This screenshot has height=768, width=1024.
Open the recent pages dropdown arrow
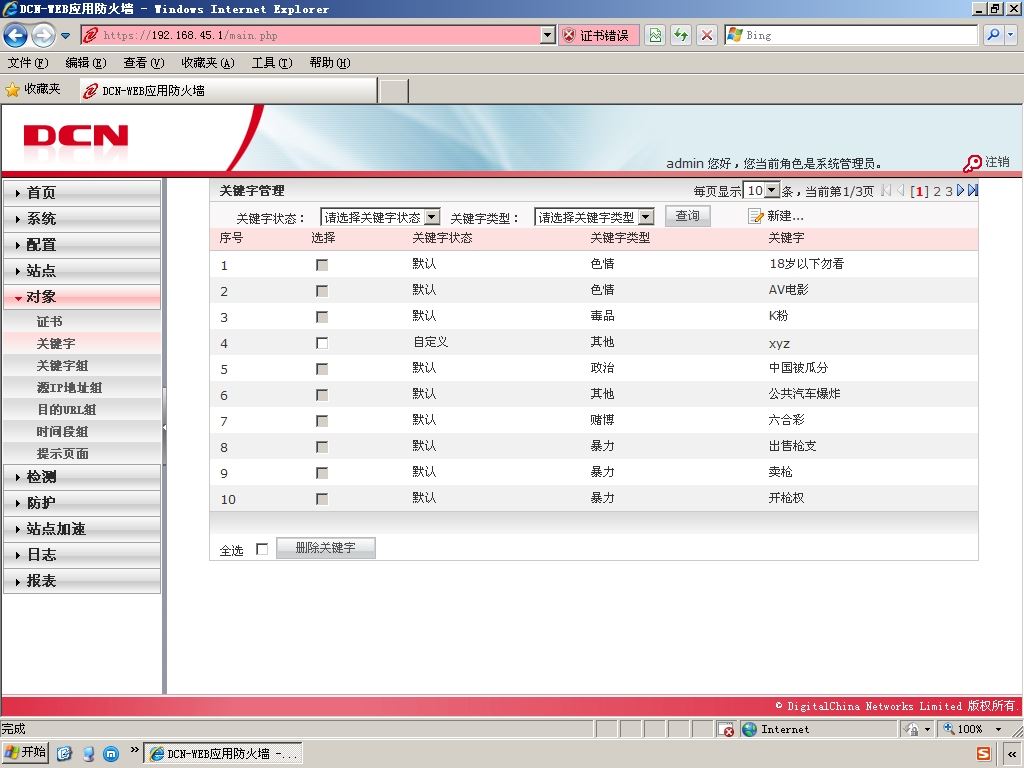tap(65, 36)
